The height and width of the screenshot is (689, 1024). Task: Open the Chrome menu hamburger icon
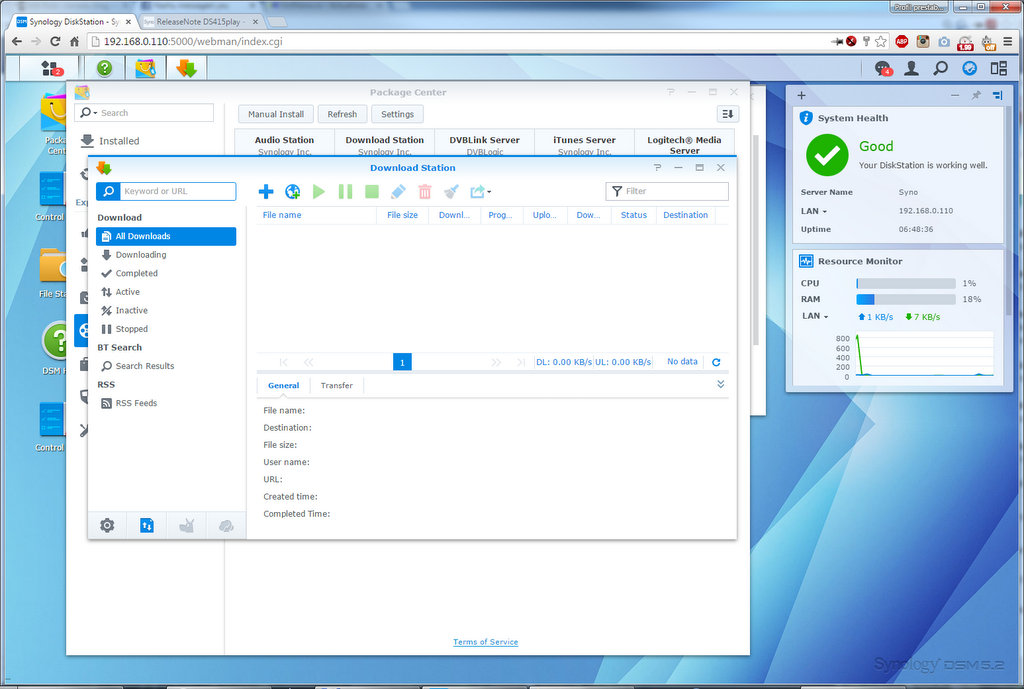(1008, 41)
